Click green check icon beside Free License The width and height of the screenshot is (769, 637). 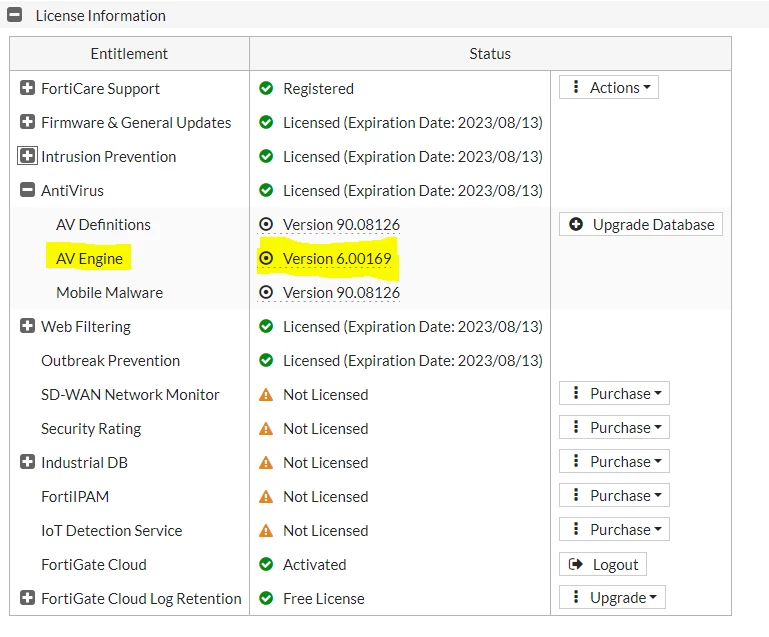266,598
